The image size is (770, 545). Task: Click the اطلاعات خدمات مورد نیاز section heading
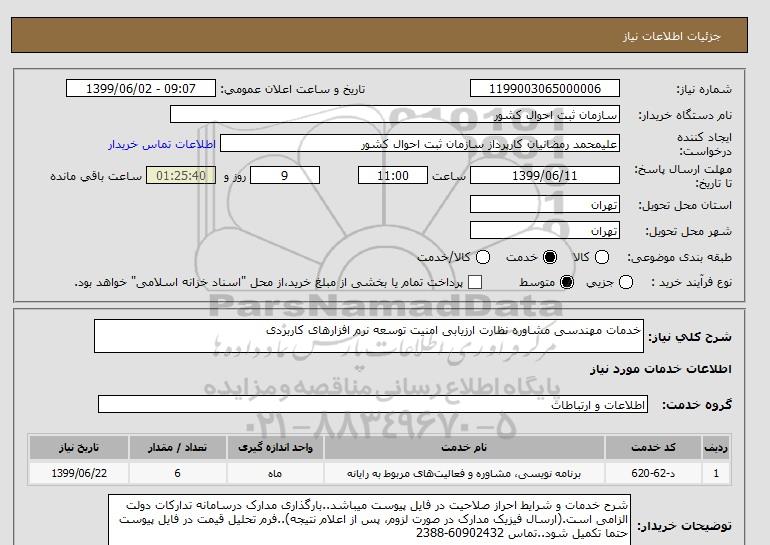[x=660, y=369]
